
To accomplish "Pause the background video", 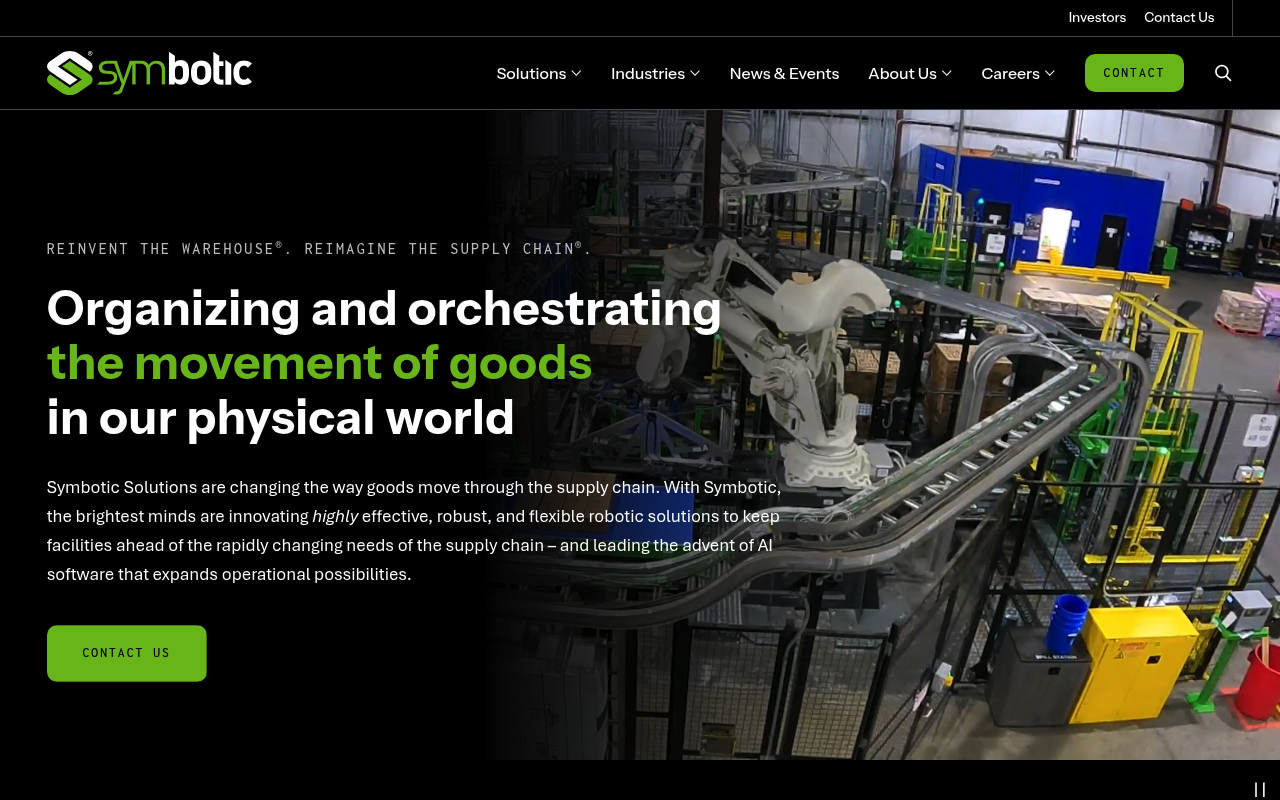I will (1260, 790).
